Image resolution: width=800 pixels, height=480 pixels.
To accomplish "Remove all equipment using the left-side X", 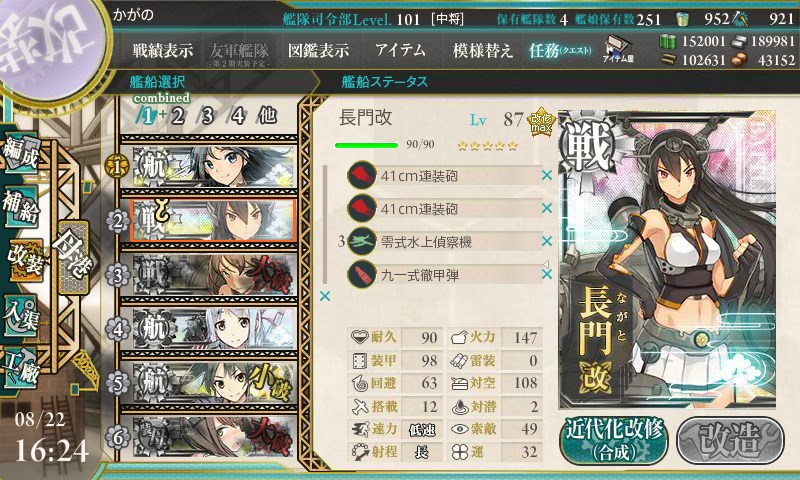I will pos(324,296).
